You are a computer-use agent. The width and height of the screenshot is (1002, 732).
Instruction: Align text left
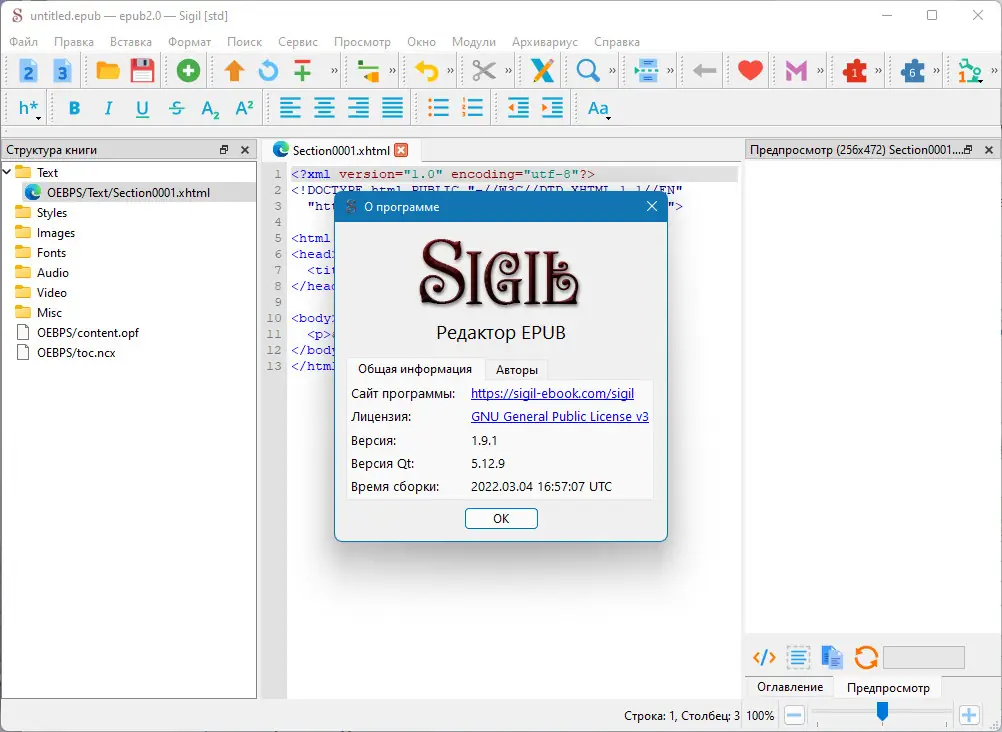click(290, 108)
